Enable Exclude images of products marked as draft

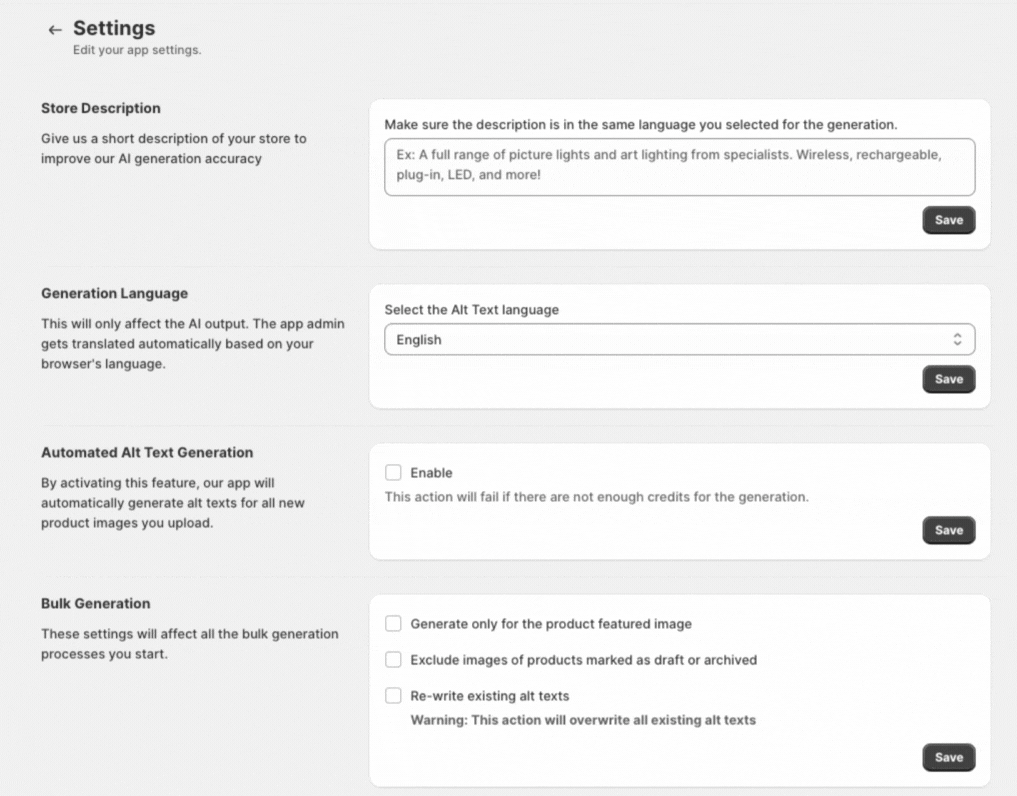coord(394,659)
